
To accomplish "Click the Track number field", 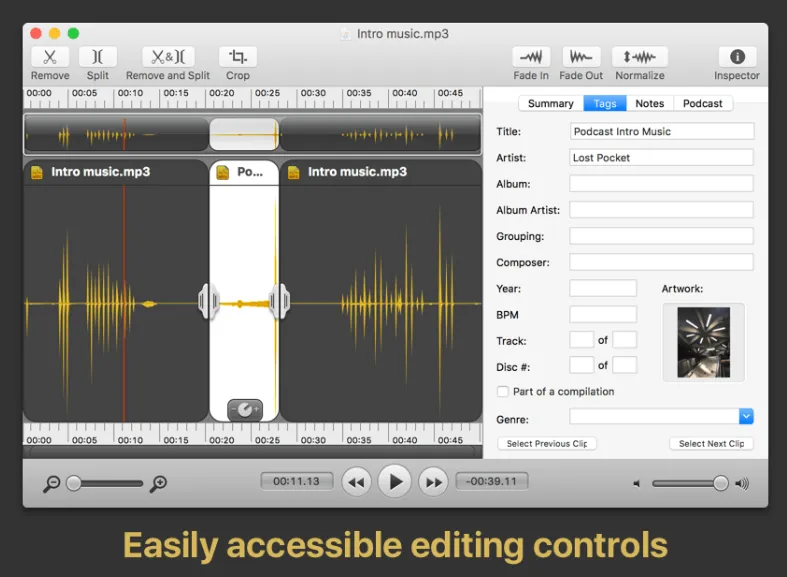I will coord(581,340).
